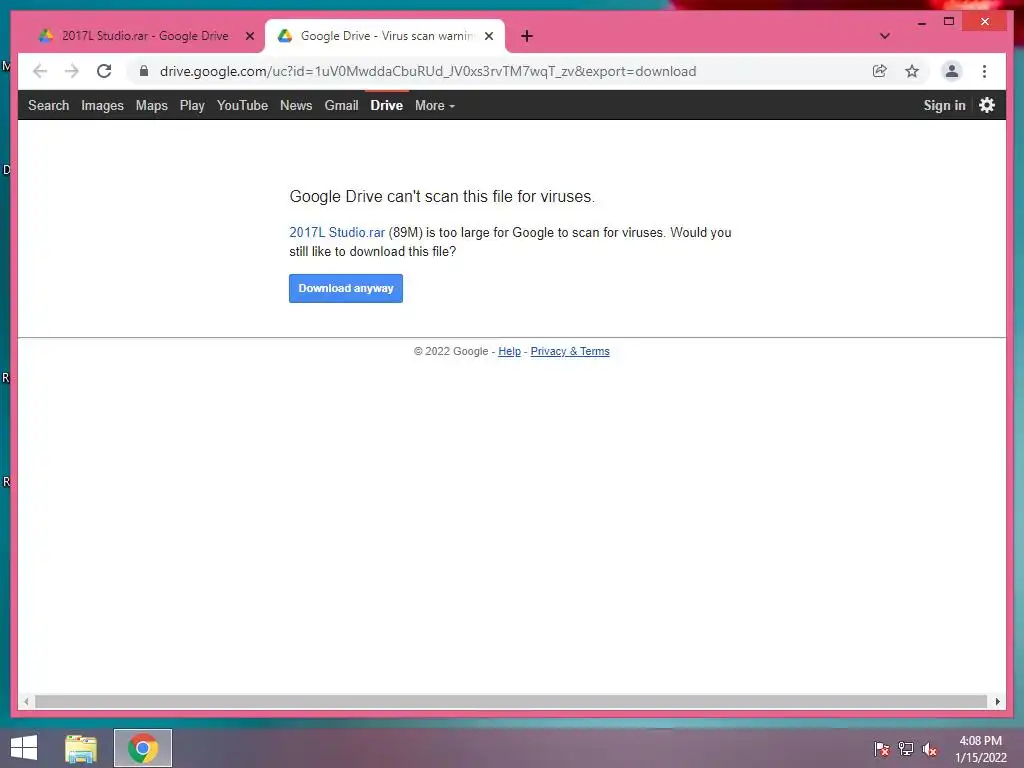Reload the page with the refresh icon
The width and height of the screenshot is (1024, 768).
tap(104, 71)
